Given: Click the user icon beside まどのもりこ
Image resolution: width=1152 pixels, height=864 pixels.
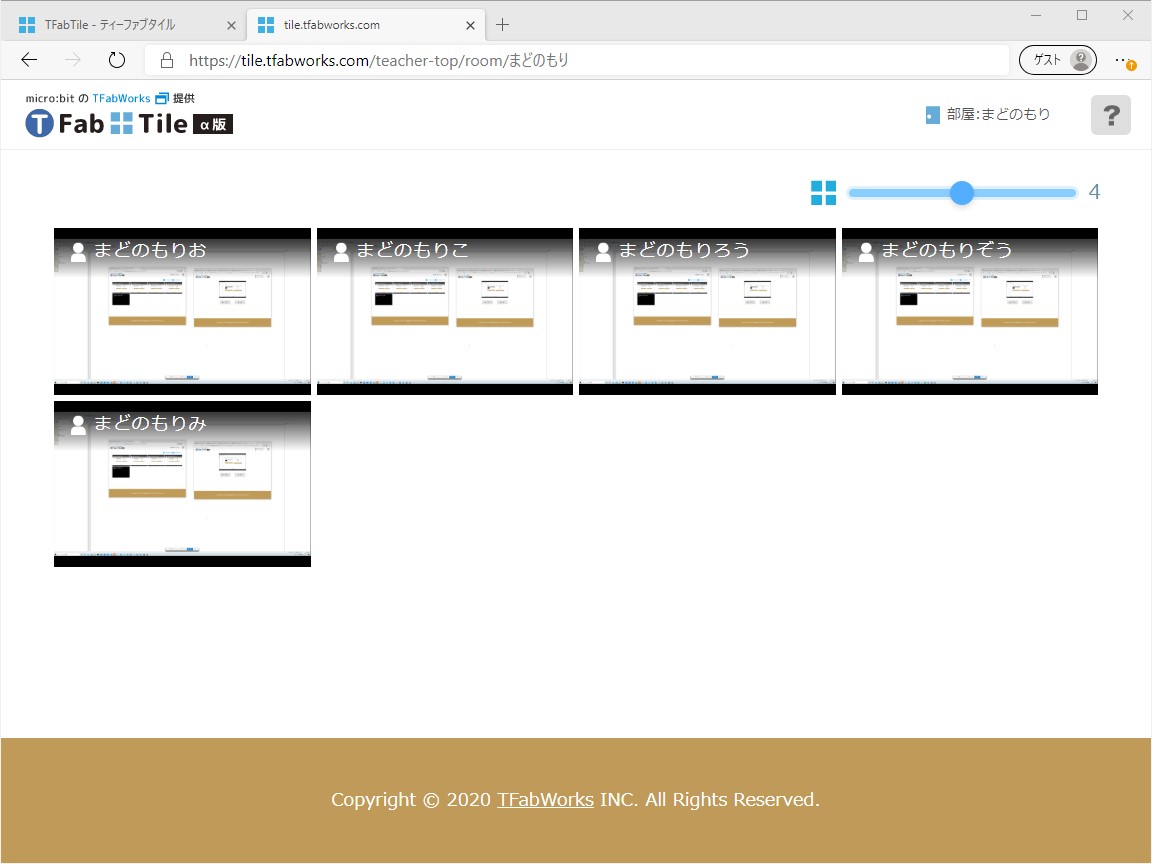Looking at the screenshot, I should tap(341, 252).
